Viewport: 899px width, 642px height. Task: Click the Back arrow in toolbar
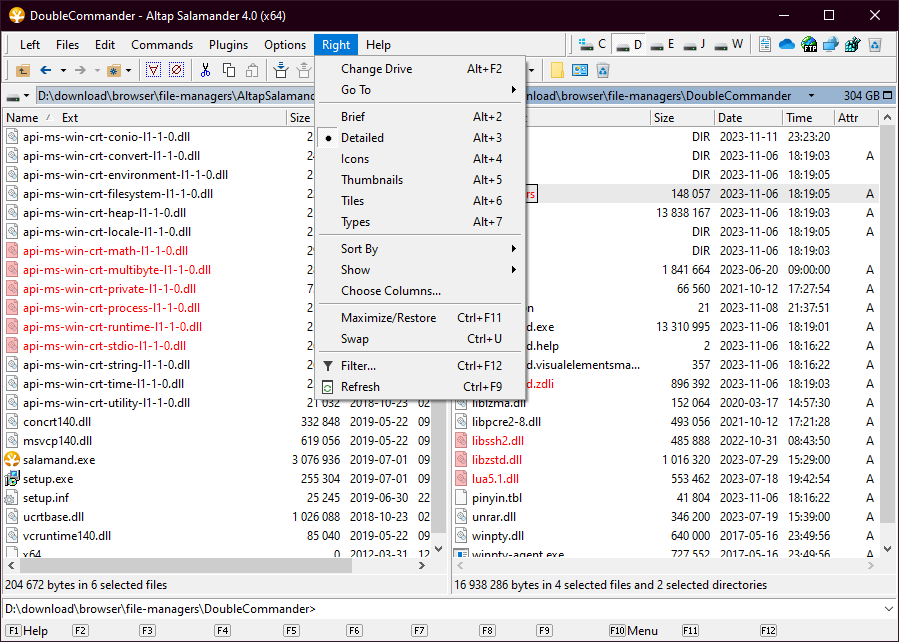(45, 70)
